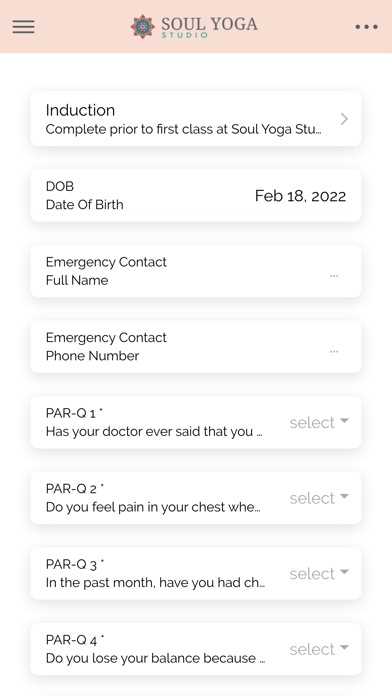Tap the ellipsis for Emergency Contact Phone Number
Screen dimensions: 392x696
pyautogui.click(x=334, y=351)
